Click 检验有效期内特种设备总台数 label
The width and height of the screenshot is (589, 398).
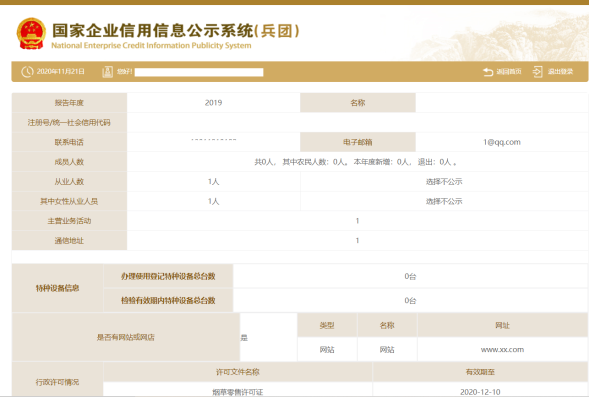168,300
